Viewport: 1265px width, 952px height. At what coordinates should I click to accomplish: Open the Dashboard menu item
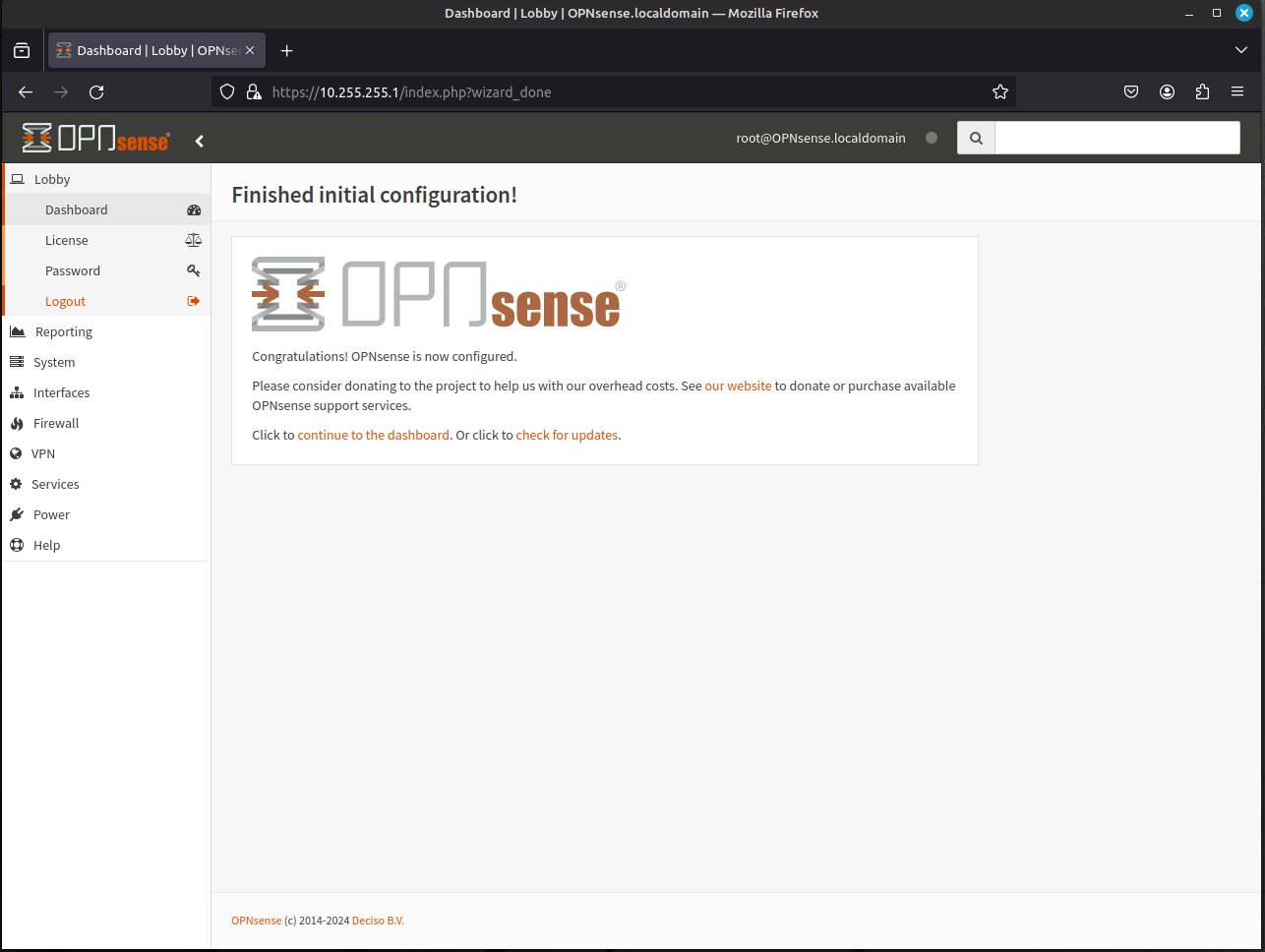pos(106,209)
